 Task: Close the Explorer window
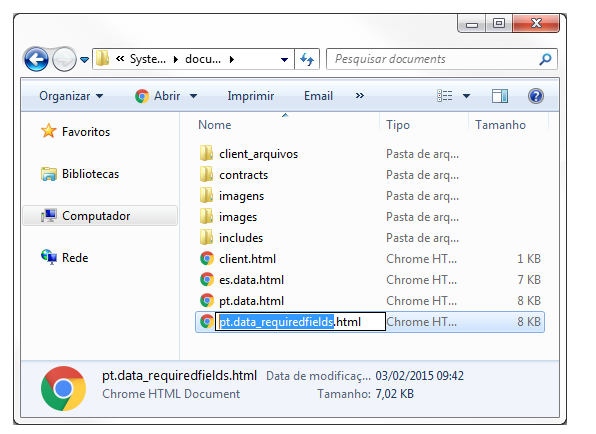click(x=536, y=24)
